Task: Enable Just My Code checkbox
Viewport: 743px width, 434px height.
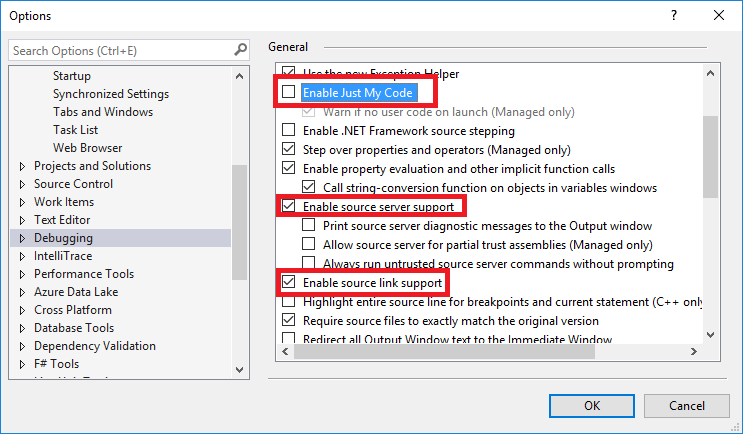Action: (289, 93)
